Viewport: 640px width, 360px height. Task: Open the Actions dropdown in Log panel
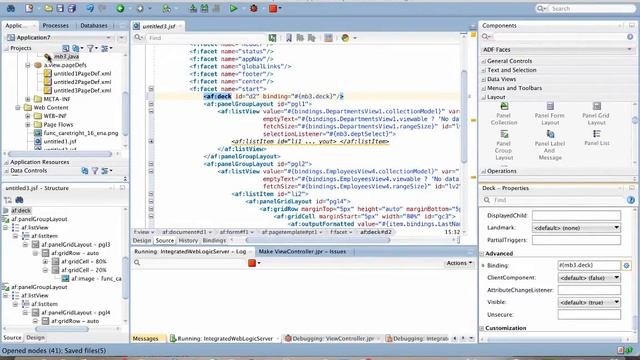click(459, 263)
